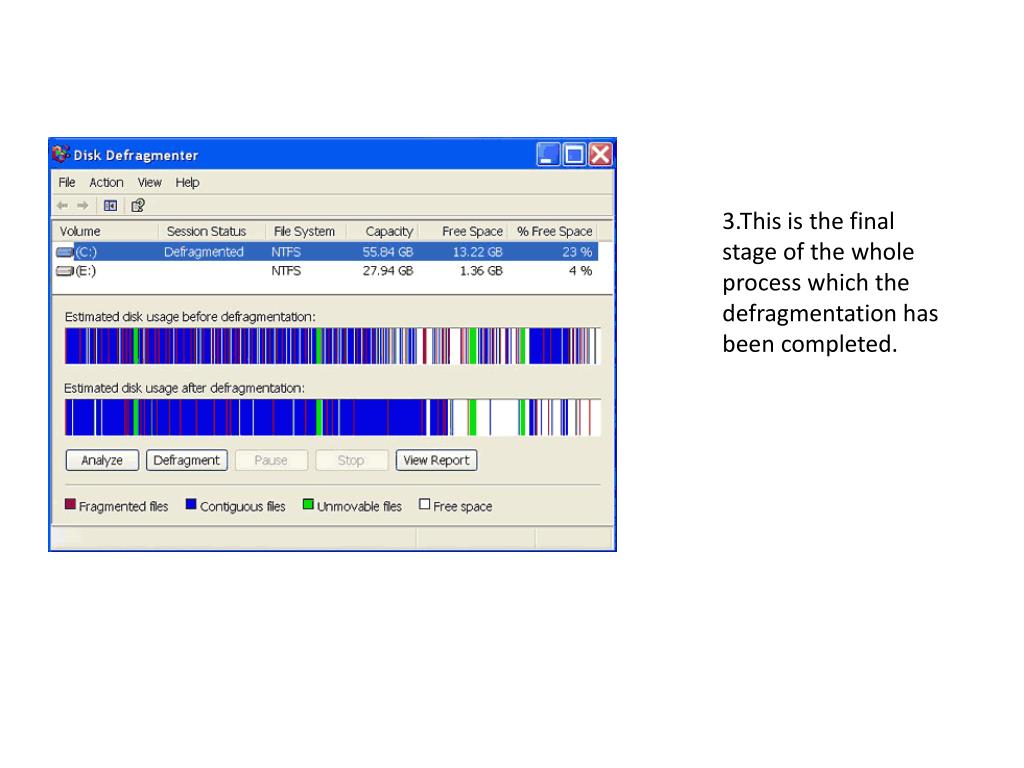Click the after defragmentation disk usage bar
Viewport: 1024px width, 768px height.
[x=332, y=417]
